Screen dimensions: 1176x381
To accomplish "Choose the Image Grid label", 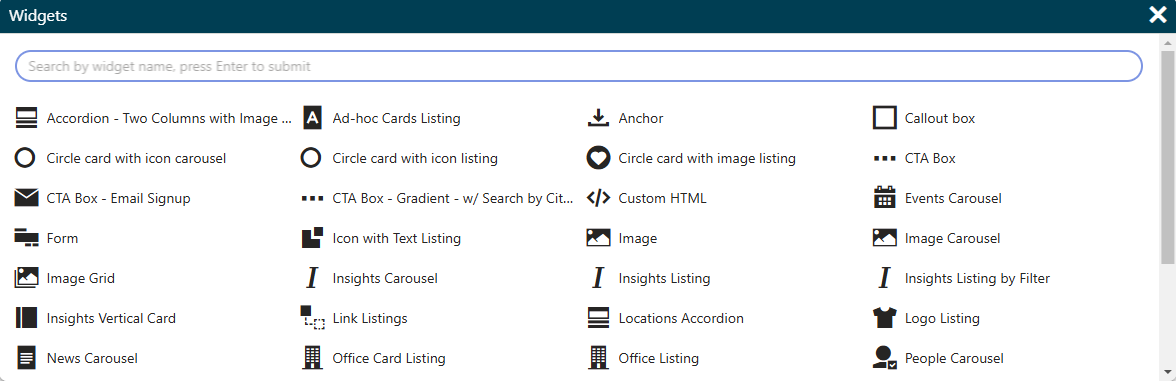I will click(x=80, y=278).
